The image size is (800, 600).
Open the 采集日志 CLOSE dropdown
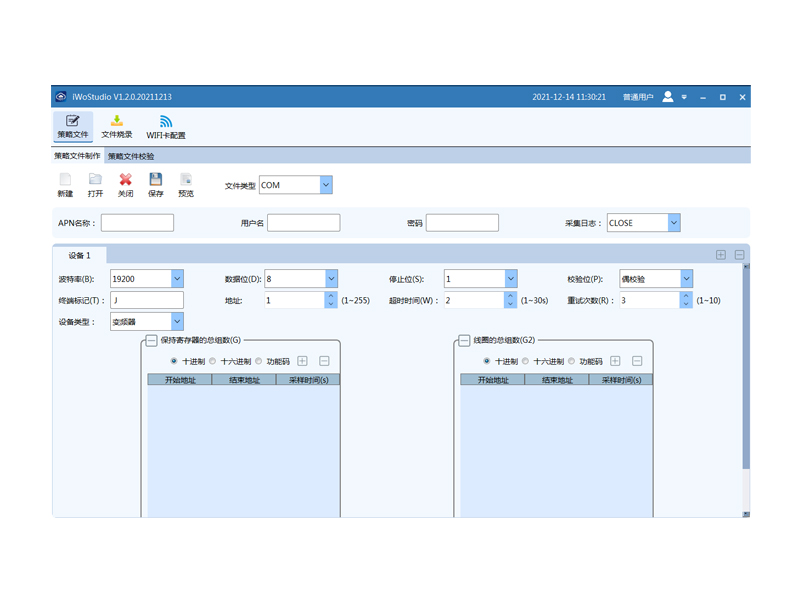pyautogui.click(x=674, y=222)
